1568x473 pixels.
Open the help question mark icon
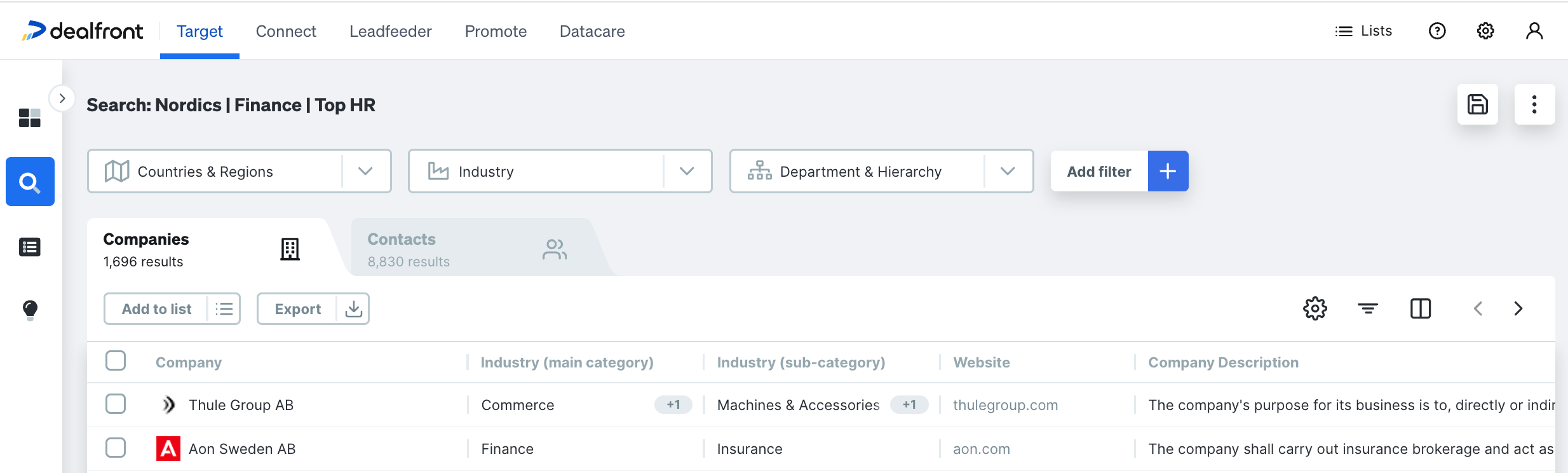(1436, 31)
